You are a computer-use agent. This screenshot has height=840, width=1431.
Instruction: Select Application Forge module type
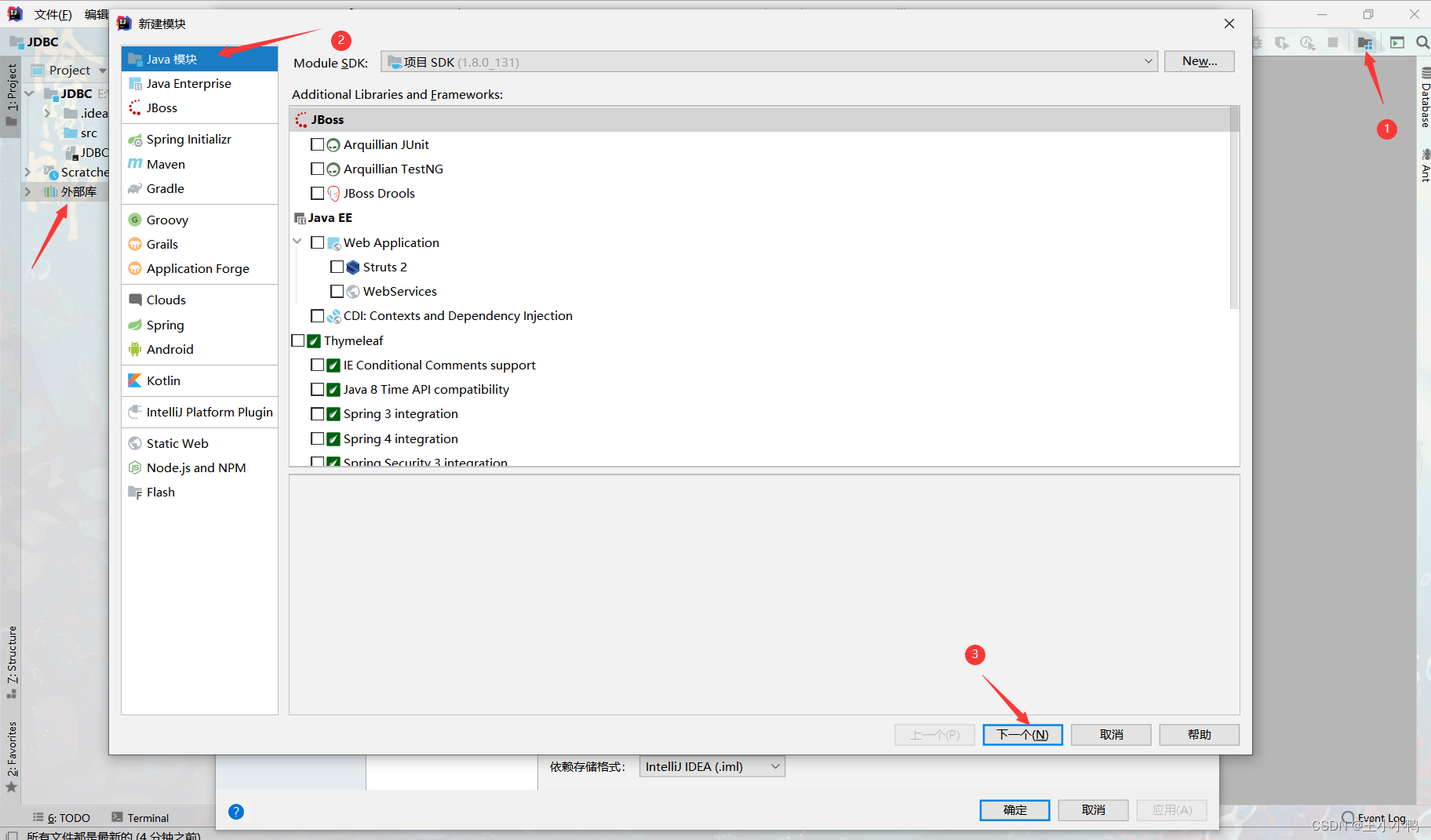pyautogui.click(x=199, y=268)
